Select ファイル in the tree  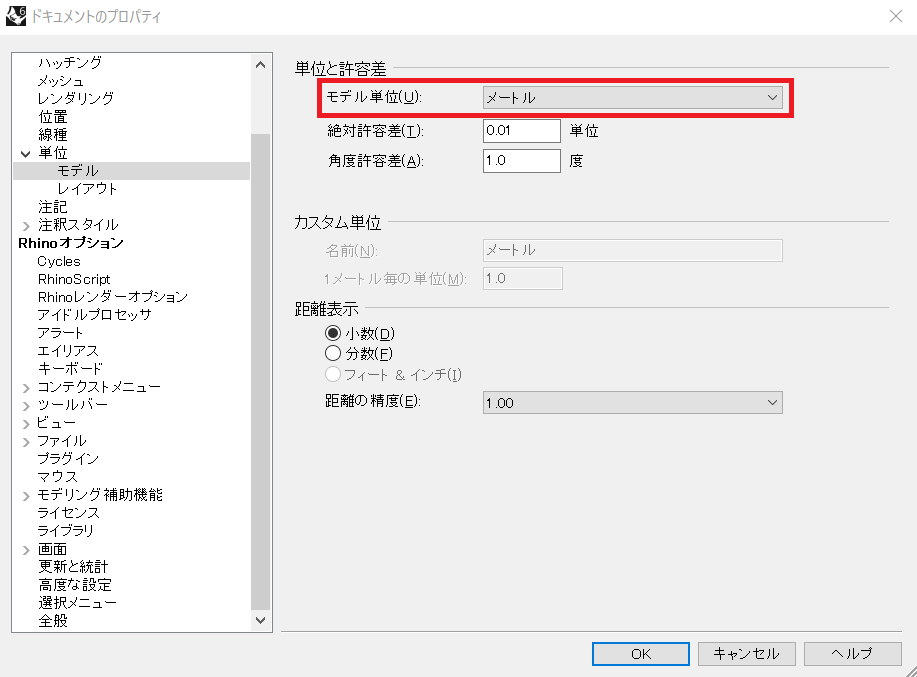[x=62, y=441]
